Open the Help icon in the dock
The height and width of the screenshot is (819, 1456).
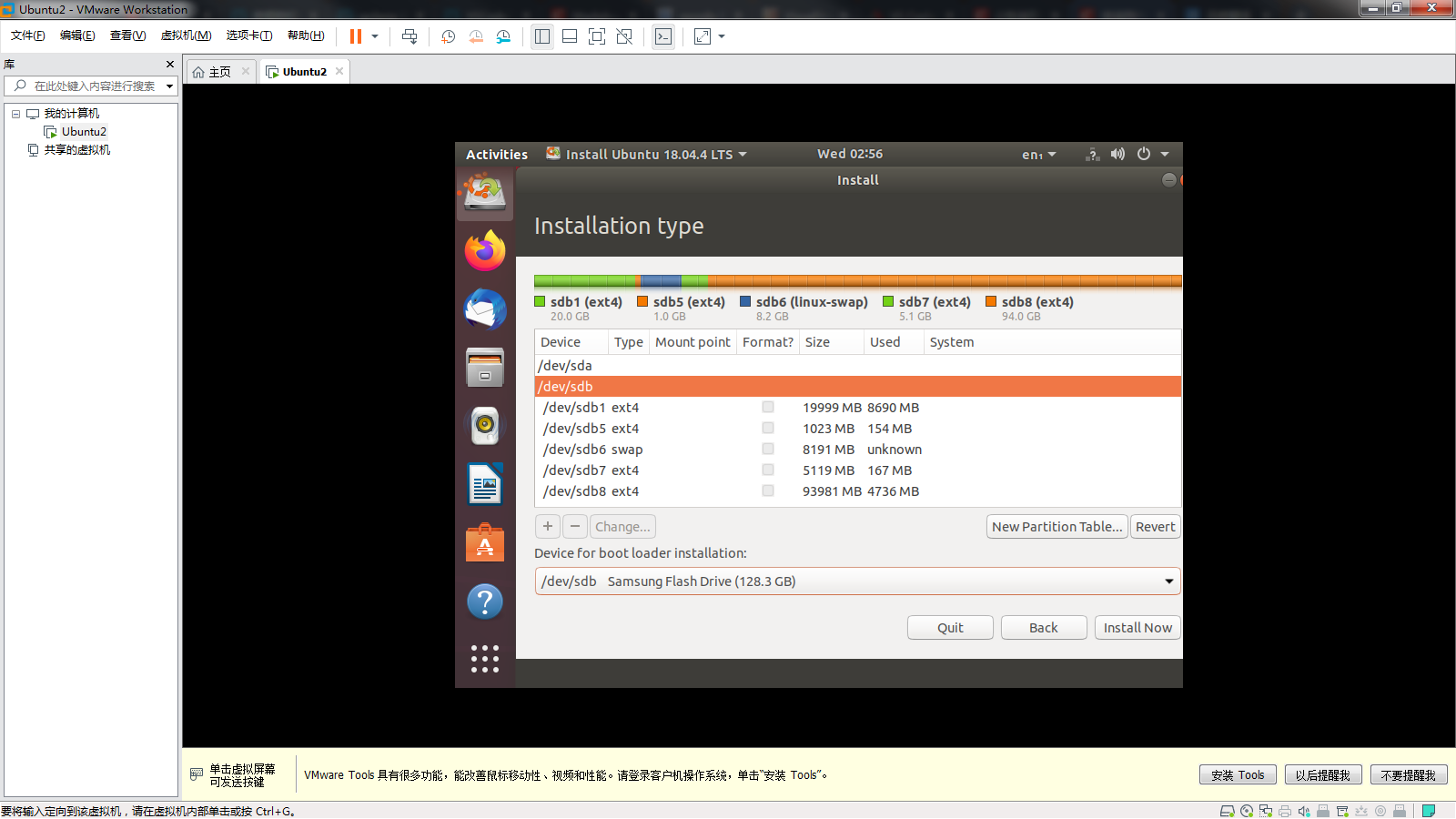[484, 602]
